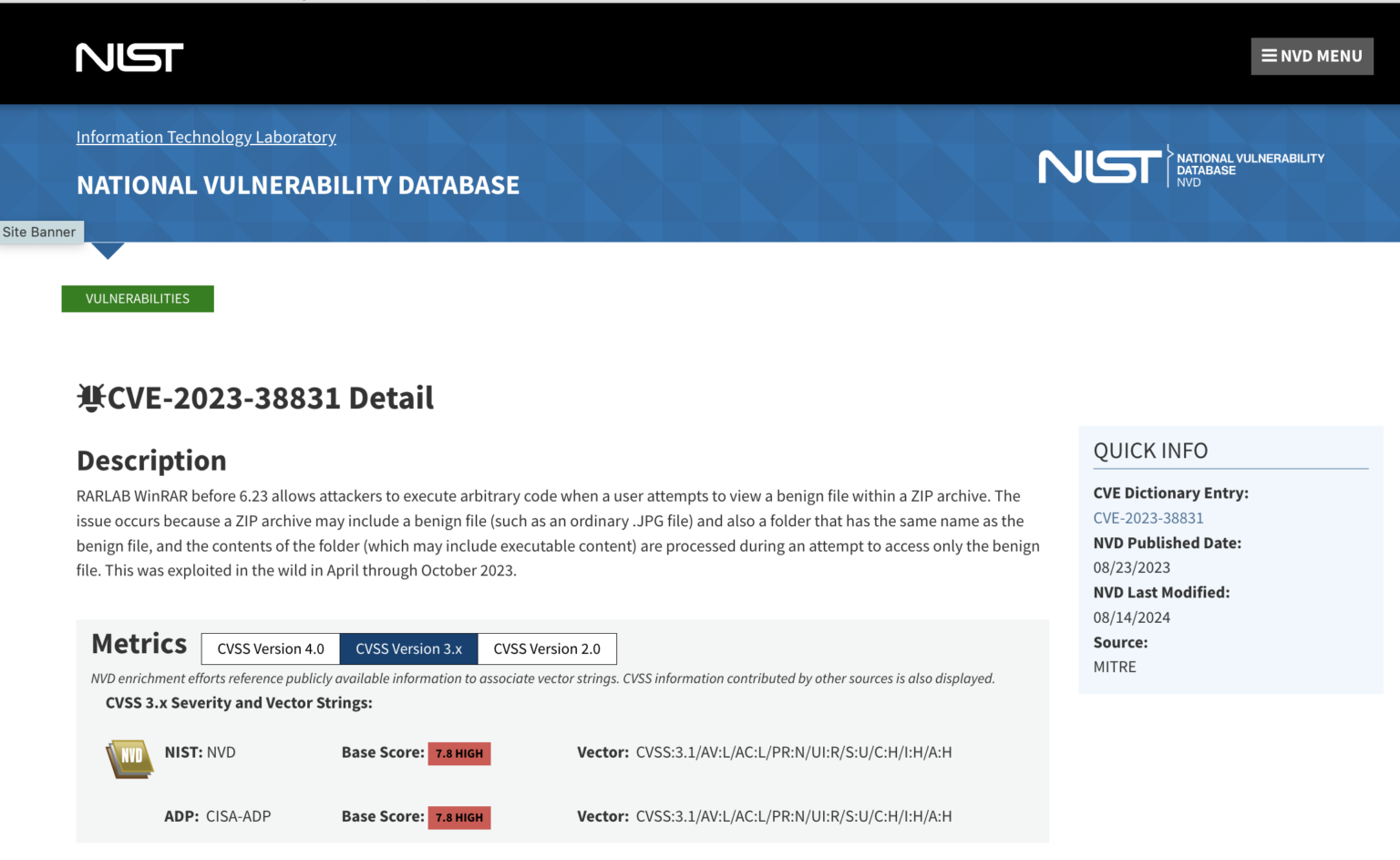The image size is (1400, 860).
Task: Switch to the CVSS Version 4.0 tab
Action: (271, 649)
